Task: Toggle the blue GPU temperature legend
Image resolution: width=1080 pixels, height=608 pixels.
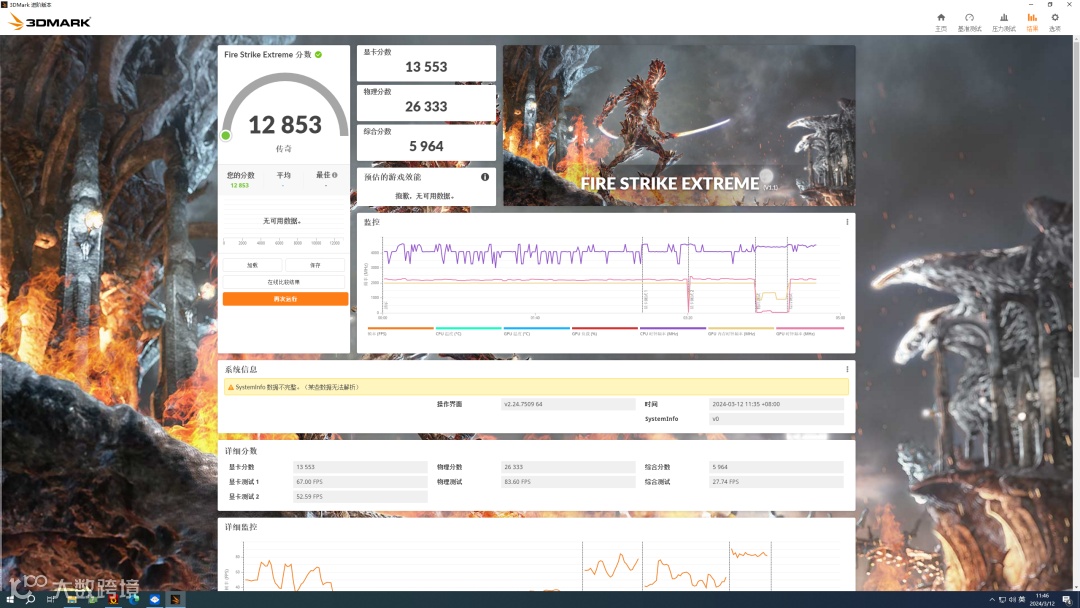Action: [x=536, y=330]
